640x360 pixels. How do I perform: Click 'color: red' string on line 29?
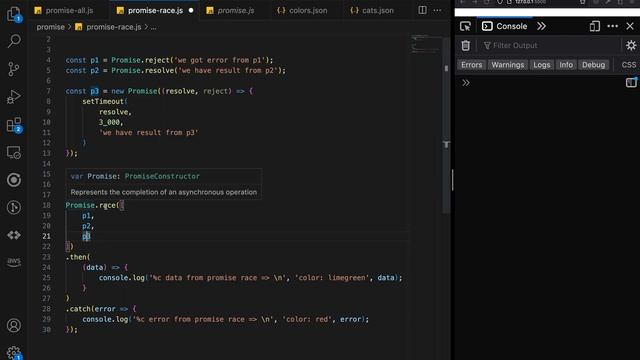(x=307, y=319)
